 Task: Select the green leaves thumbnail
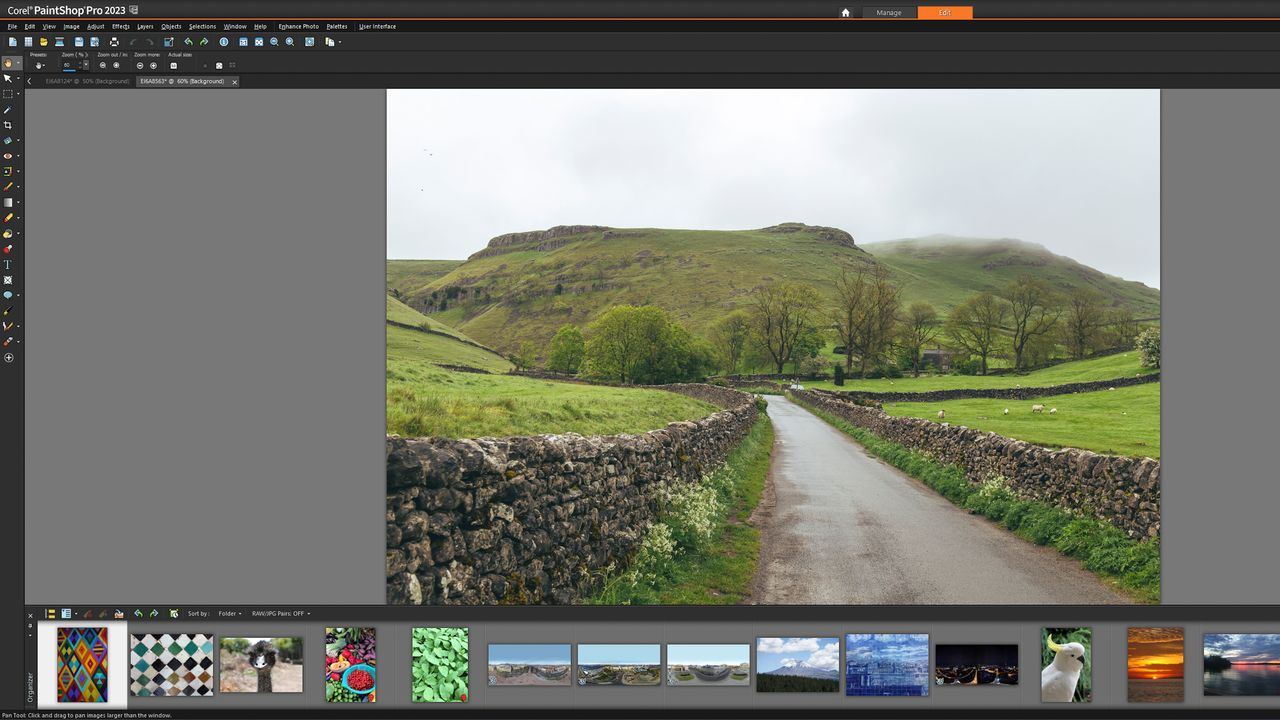click(440, 664)
